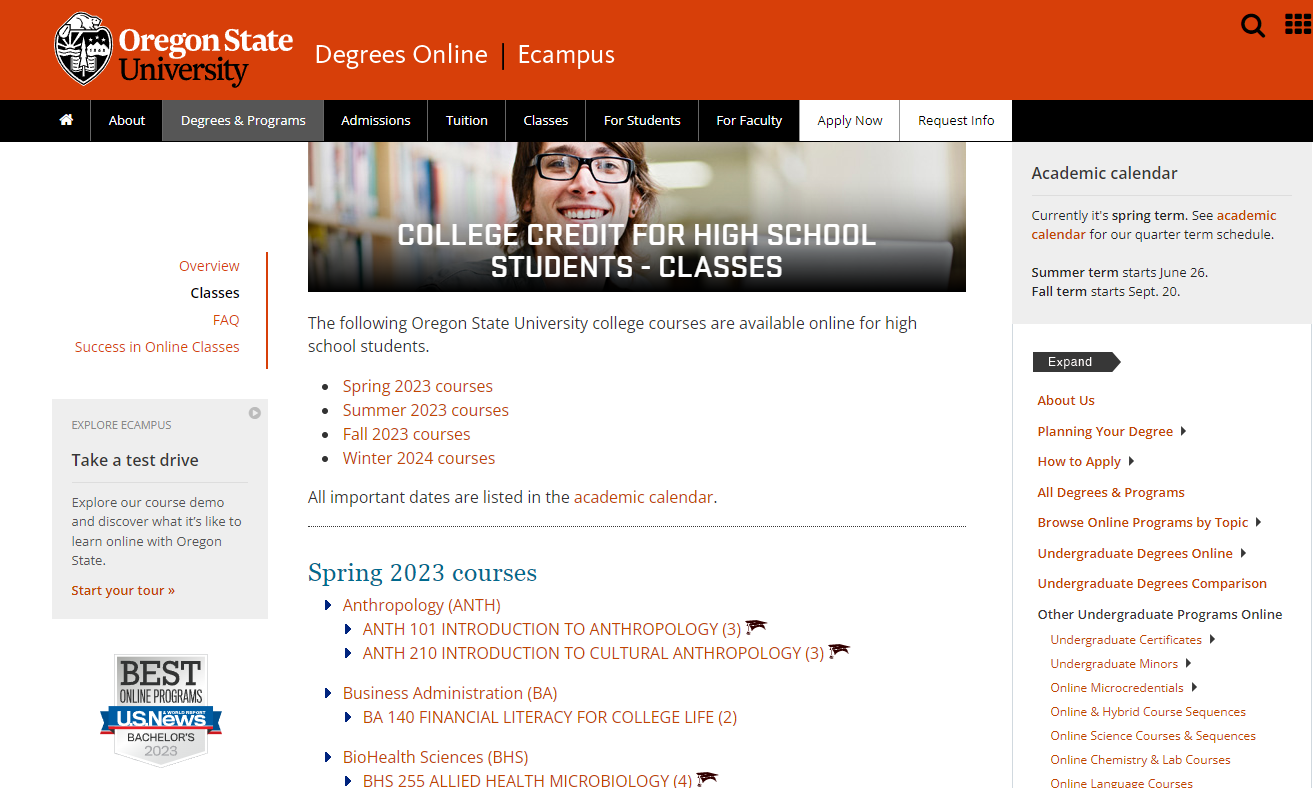
Task: Click the Spring 2023 courses section heading
Action: click(x=422, y=573)
